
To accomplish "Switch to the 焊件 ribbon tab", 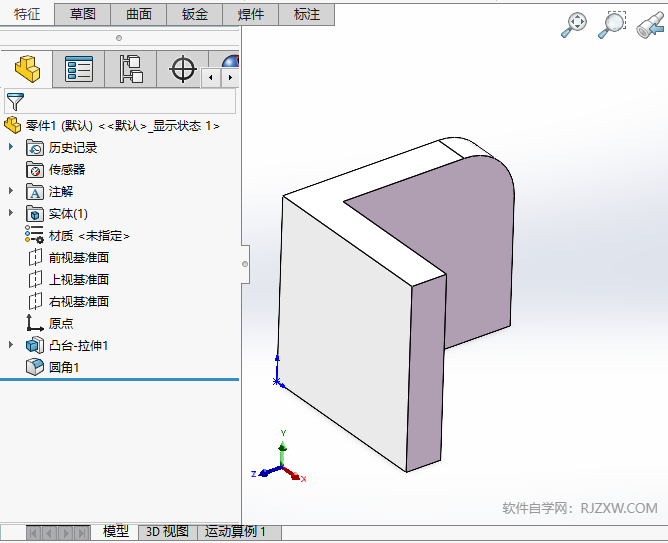I will pyautogui.click(x=250, y=14).
